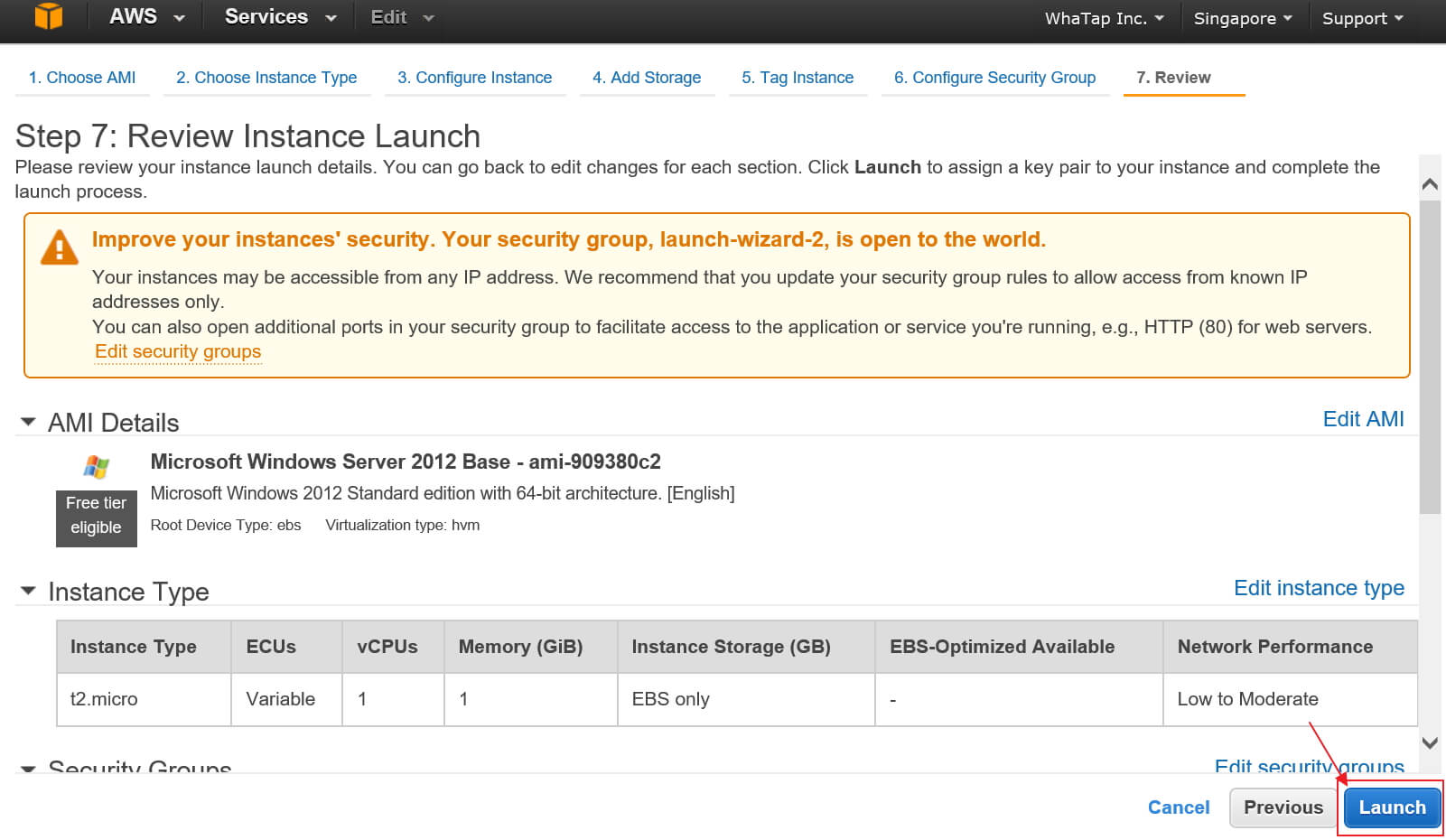Click the Microsoft Windows Server 2012 Base title
The image size is (1446, 840).
click(406, 462)
